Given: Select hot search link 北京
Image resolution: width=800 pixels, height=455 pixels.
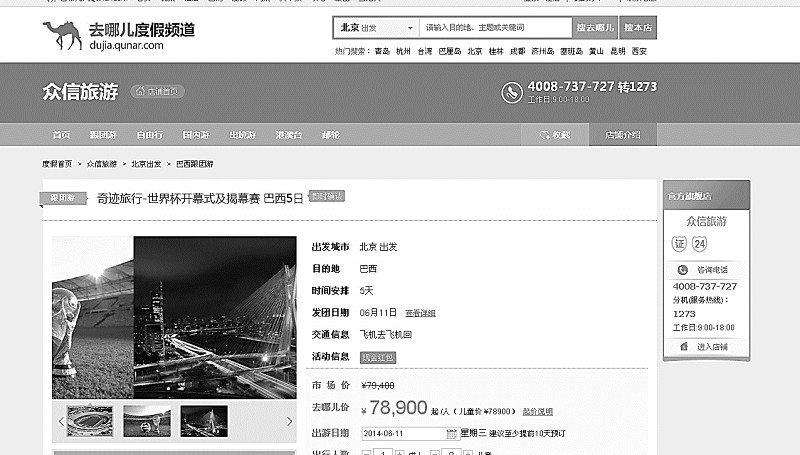Looking at the screenshot, I should click(474, 51).
